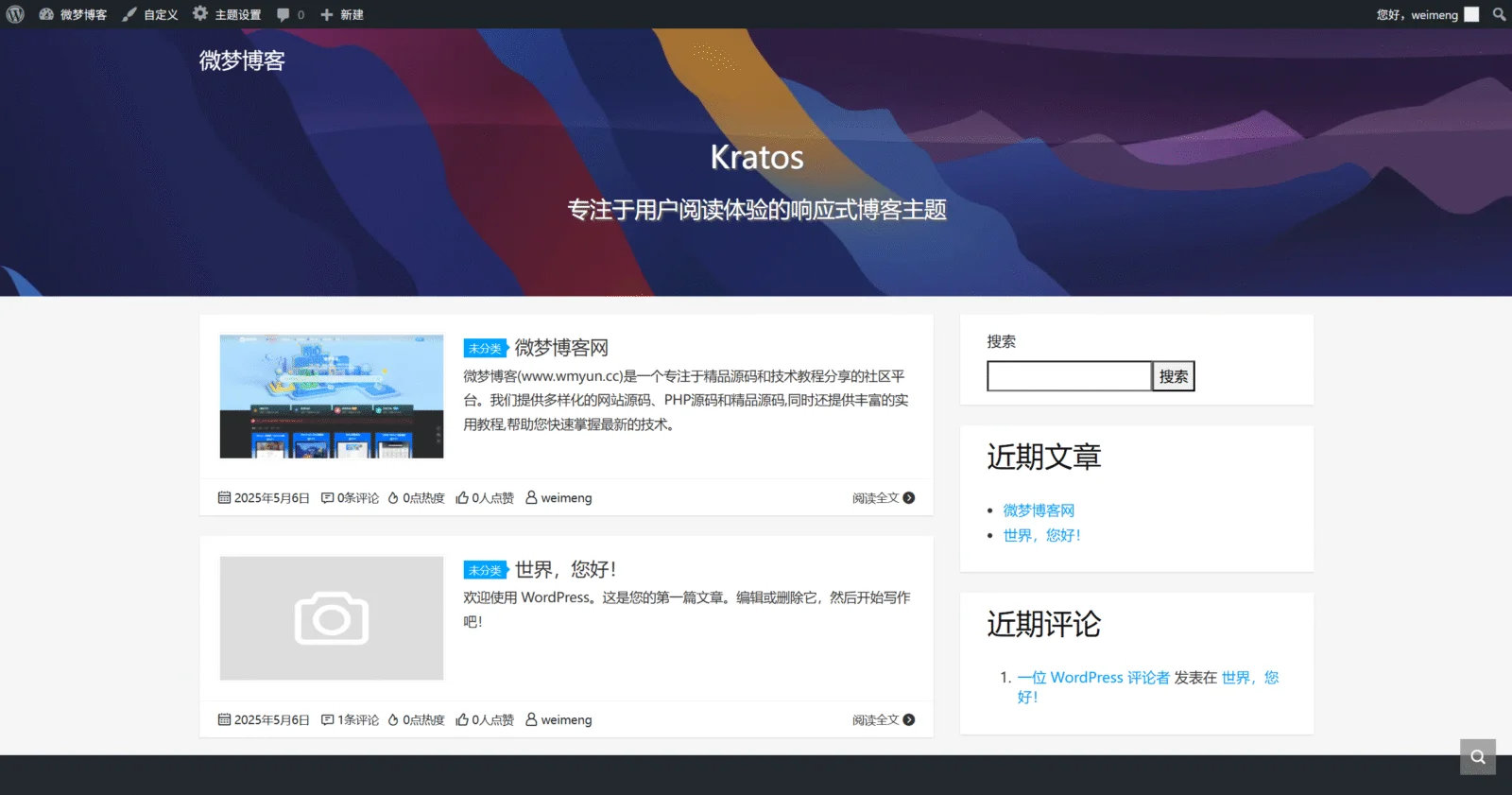Click comment icon beside 1条评论
This screenshot has width=1512, height=795.
[x=327, y=719]
